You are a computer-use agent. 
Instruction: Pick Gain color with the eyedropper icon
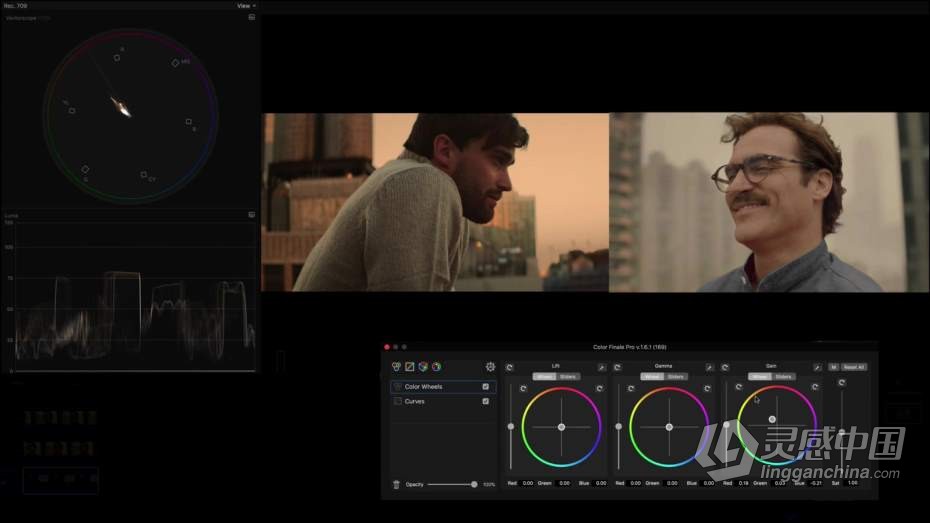tap(817, 368)
